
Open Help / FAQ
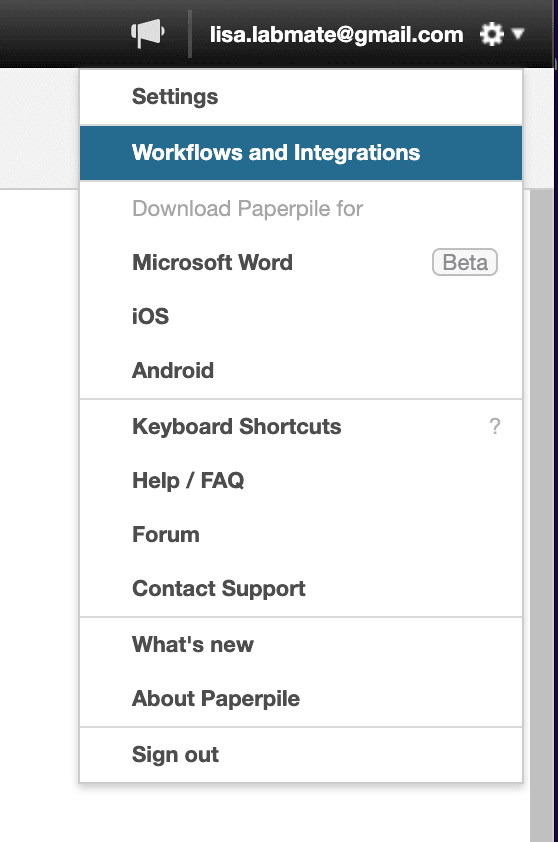[x=301, y=481]
